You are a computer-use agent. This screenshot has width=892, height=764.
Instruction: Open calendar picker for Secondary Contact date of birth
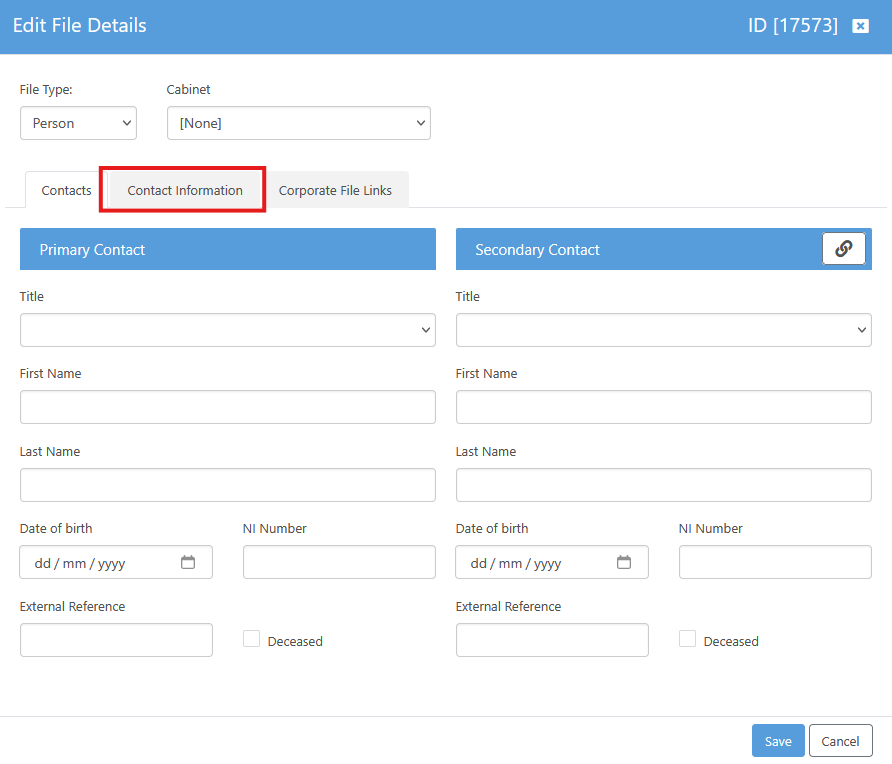click(624, 563)
